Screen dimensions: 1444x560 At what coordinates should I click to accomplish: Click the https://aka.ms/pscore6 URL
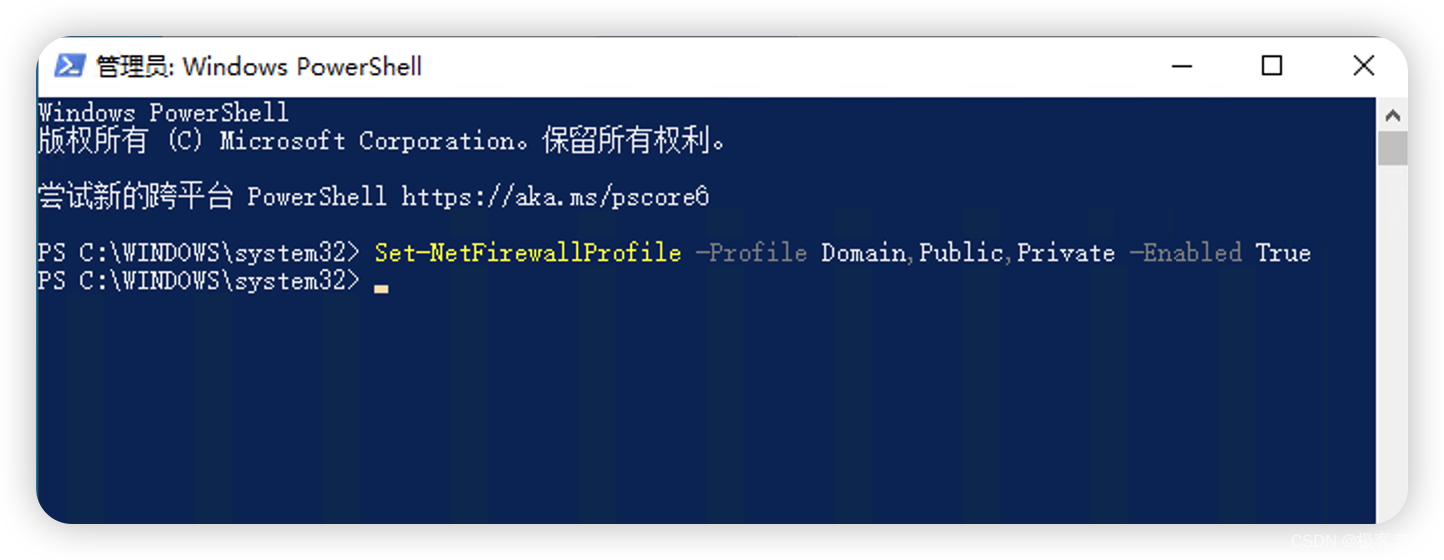tap(555, 196)
